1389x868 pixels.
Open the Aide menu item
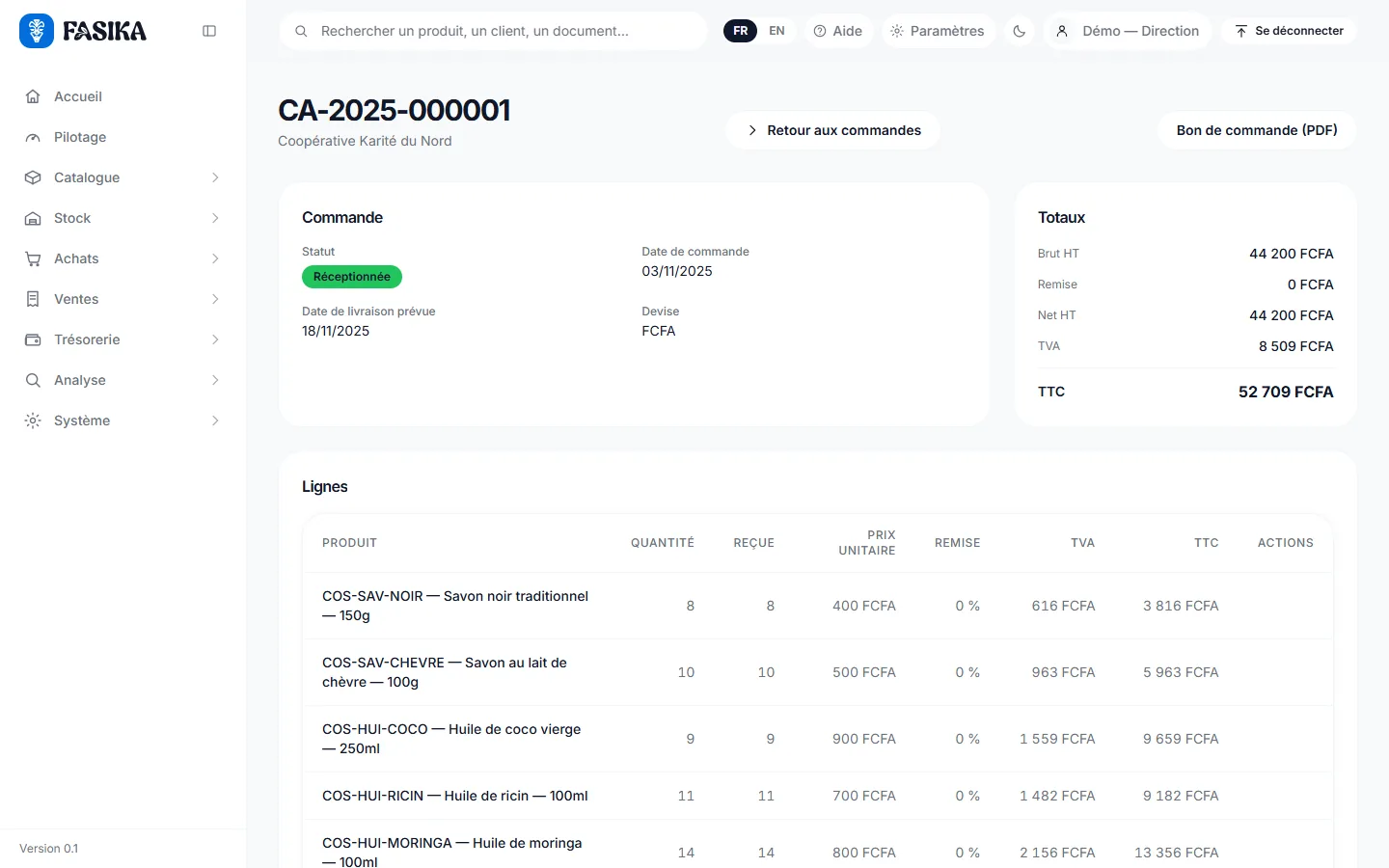[x=838, y=31]
